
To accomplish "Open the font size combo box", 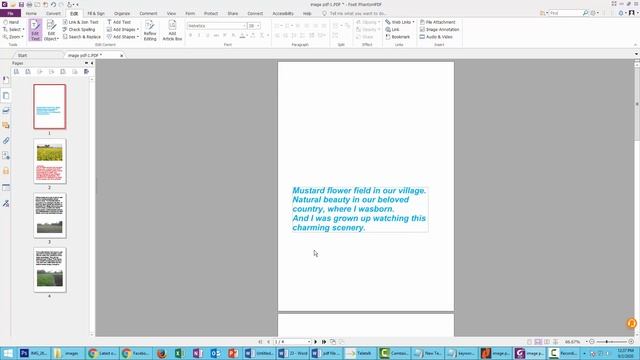I will tap(254, 26).
